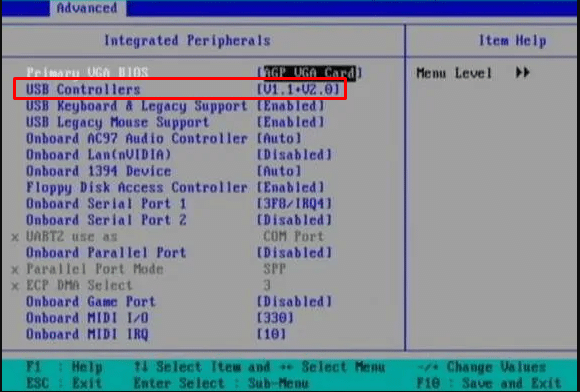Click the Change Values hint

[x=482, y=367]
